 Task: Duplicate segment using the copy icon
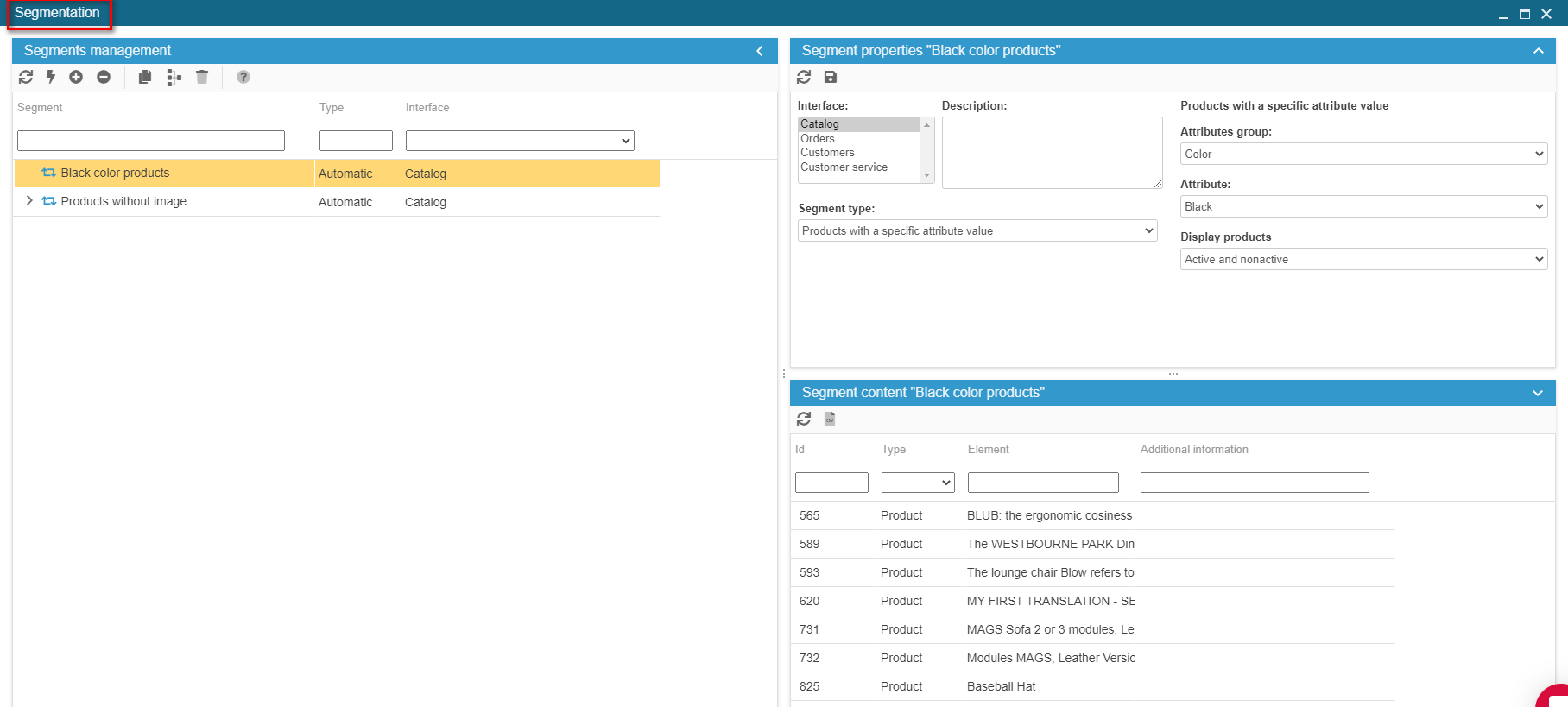click(x=145, y=77)
